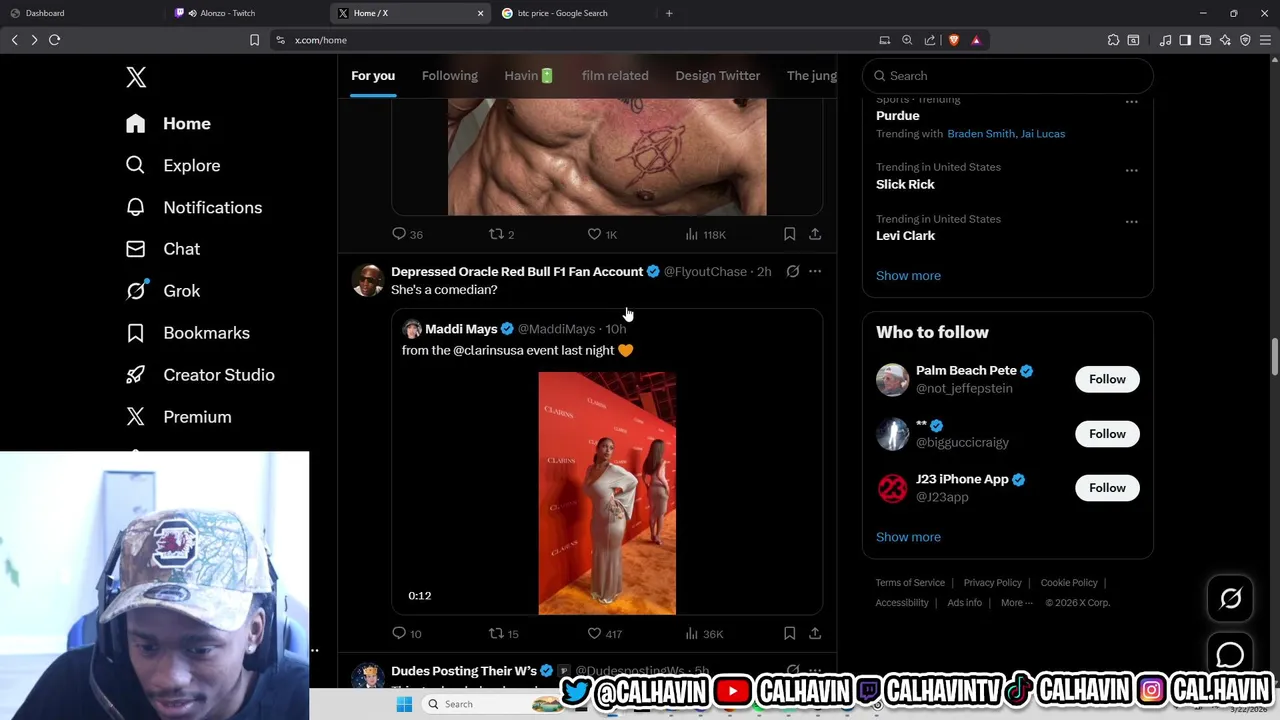Open @clarinsusa mention in quoted post
The height and width of the screenshot is (720, 1280).
coord(490,351)
